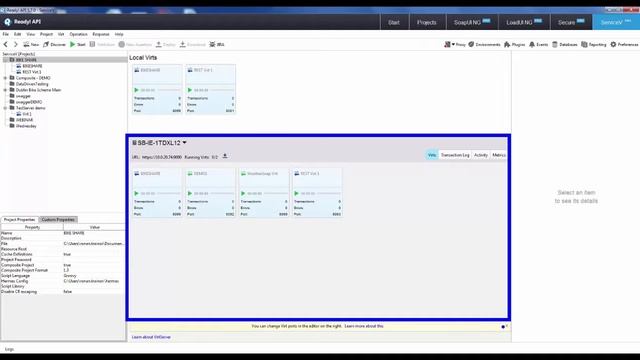640x360 pixels.
Task: Select the swaggerDEMO project folder
Action: (x=29, y=102)
